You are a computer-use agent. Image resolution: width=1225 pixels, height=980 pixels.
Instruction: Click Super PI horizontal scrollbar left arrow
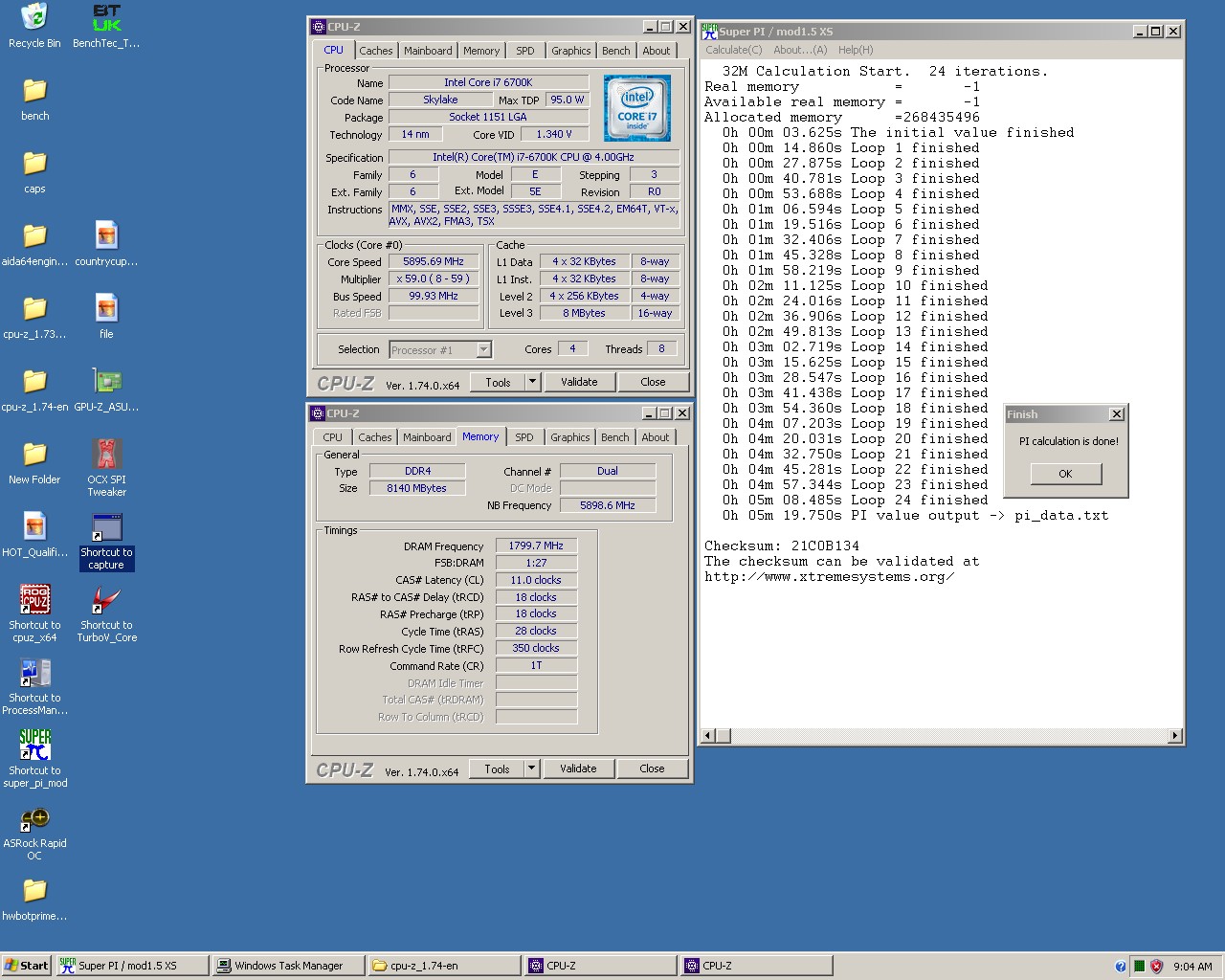(709, 736)
